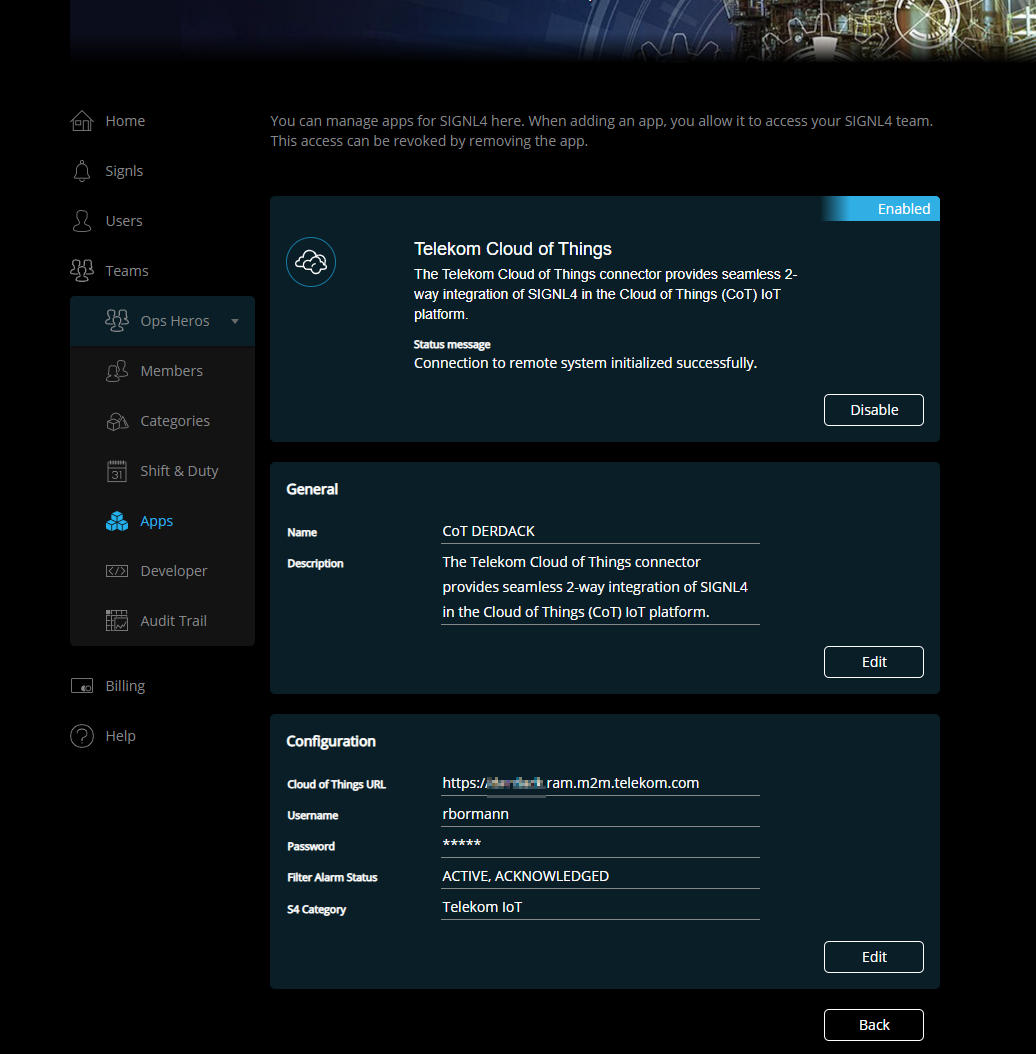Click the 'Username' label

pyautogui.click(x=313, y=815)
